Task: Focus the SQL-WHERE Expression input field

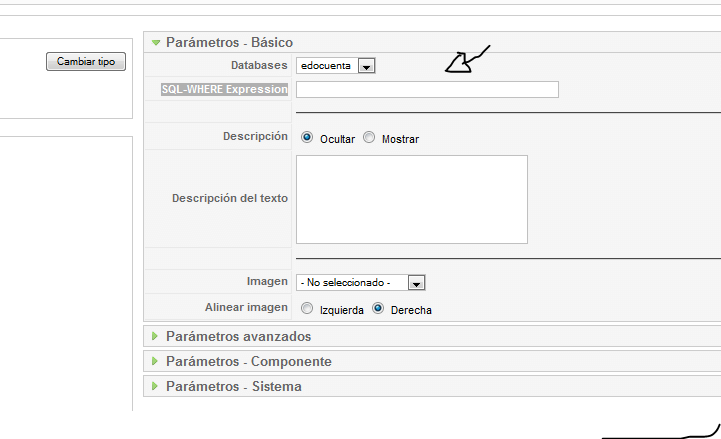Action: tap(427, 90)
